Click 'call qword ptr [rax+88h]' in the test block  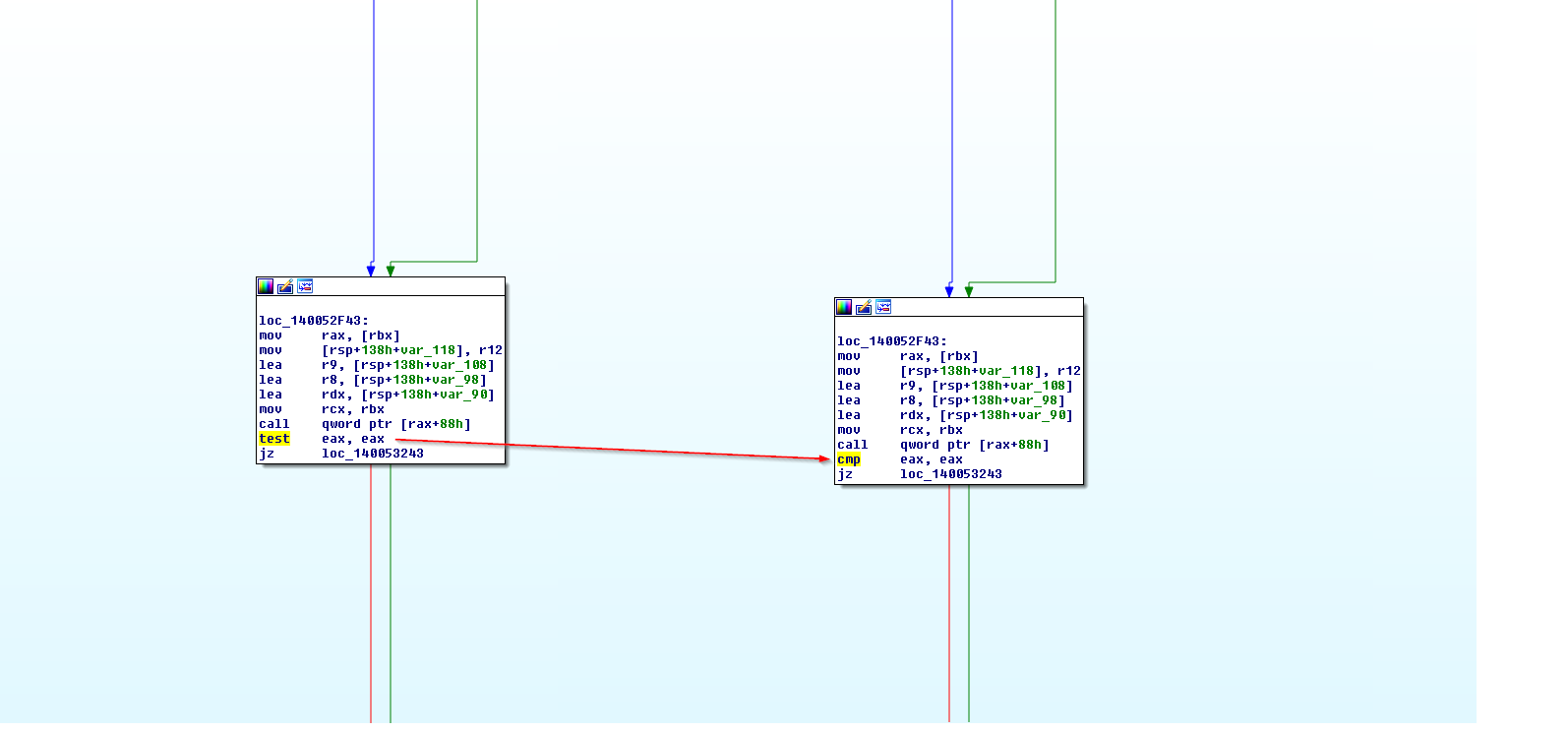click(365, 424)
